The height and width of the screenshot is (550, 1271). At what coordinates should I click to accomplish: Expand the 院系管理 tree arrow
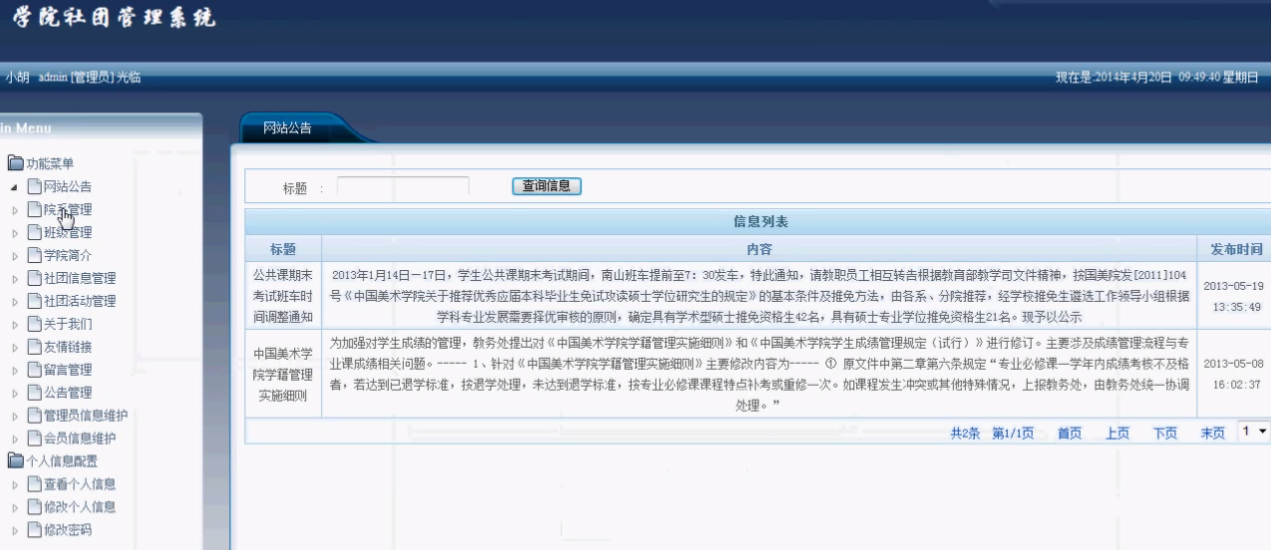(14, 210)
